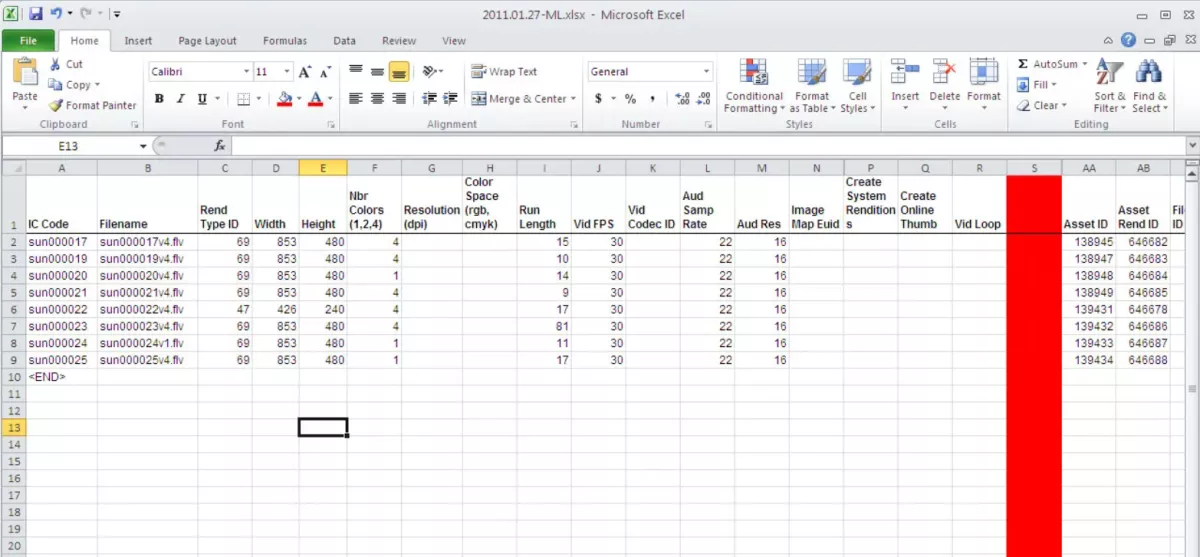The width and height of the screenshot is (1200, 557).
Task: Click the Insert Function fx icon
Action: [x=220, y=146]
